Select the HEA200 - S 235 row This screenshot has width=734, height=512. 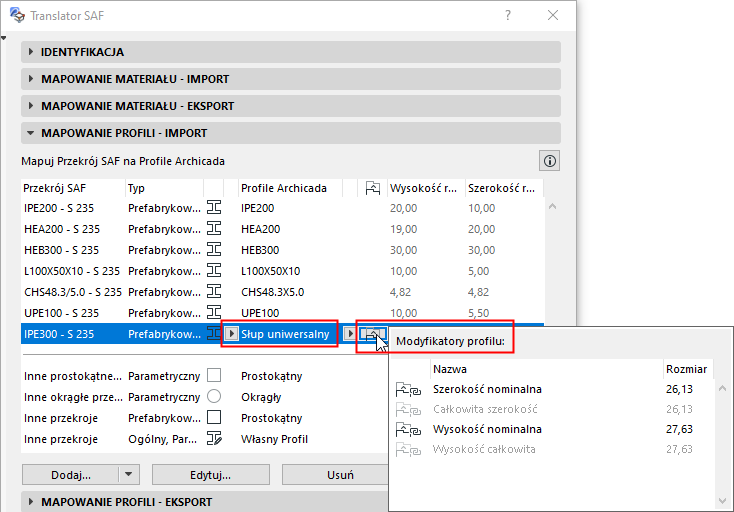click(282, 229)
